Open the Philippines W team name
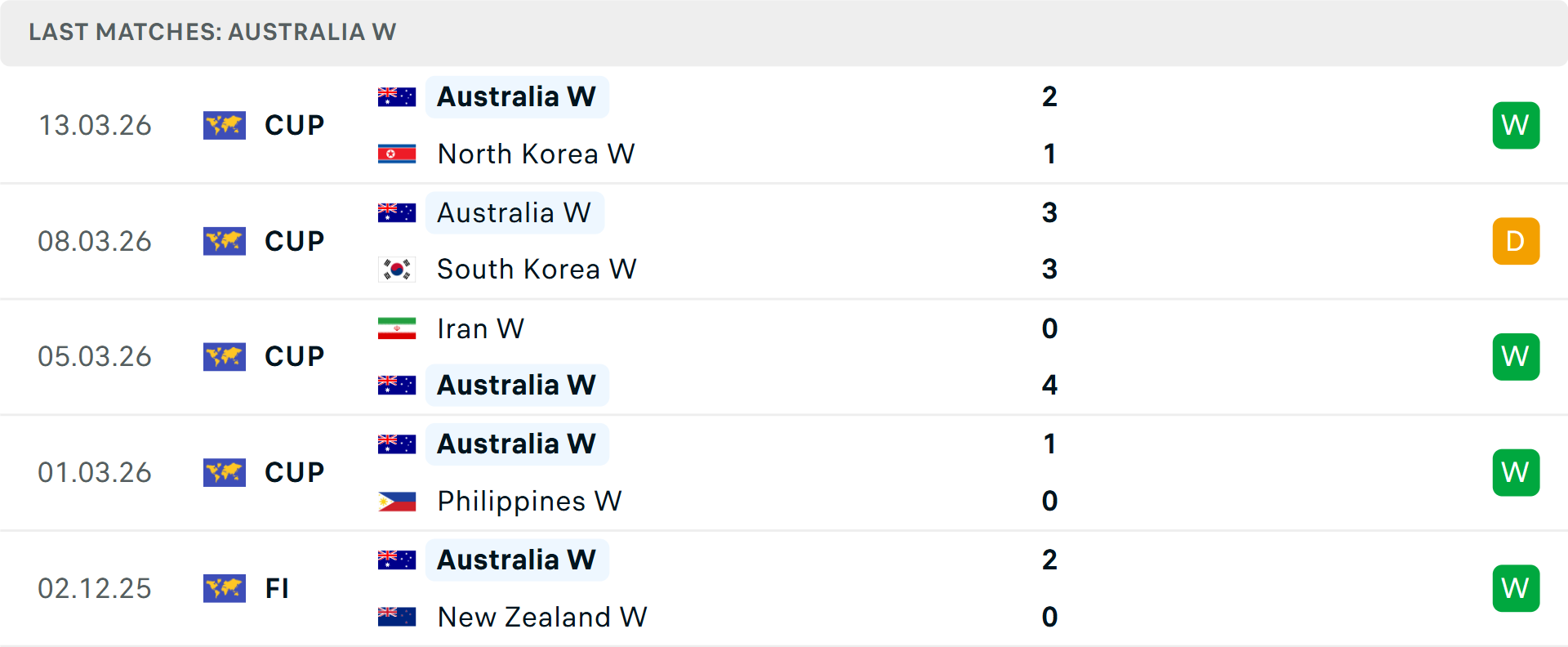The width and height of the screenshot is (1568, 647). pyautogui.click(x=529, y=501)
